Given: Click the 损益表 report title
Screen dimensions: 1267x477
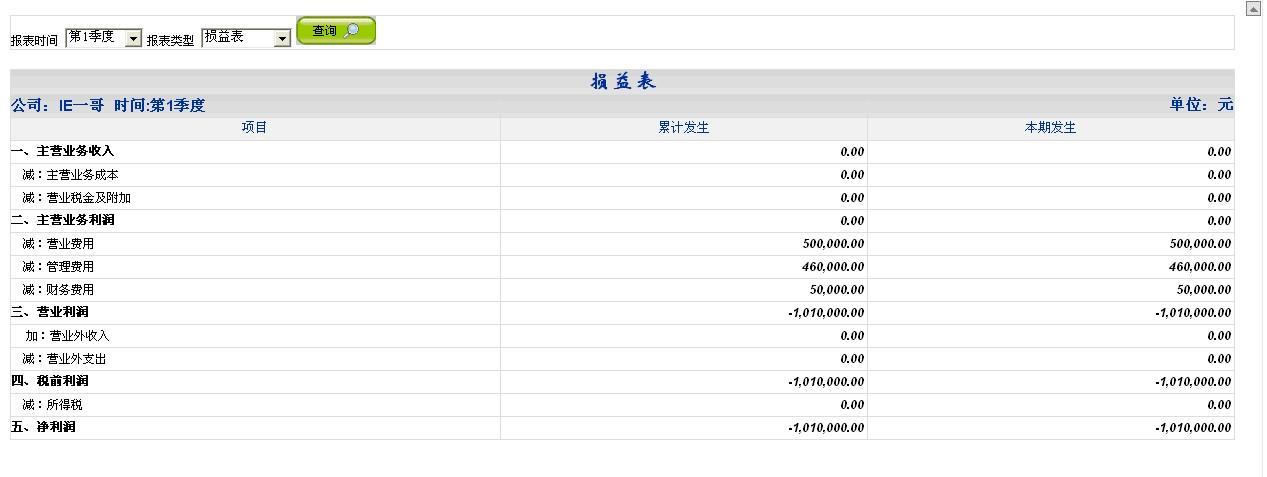Looking at the screenshot, I should tap(622, 82).
